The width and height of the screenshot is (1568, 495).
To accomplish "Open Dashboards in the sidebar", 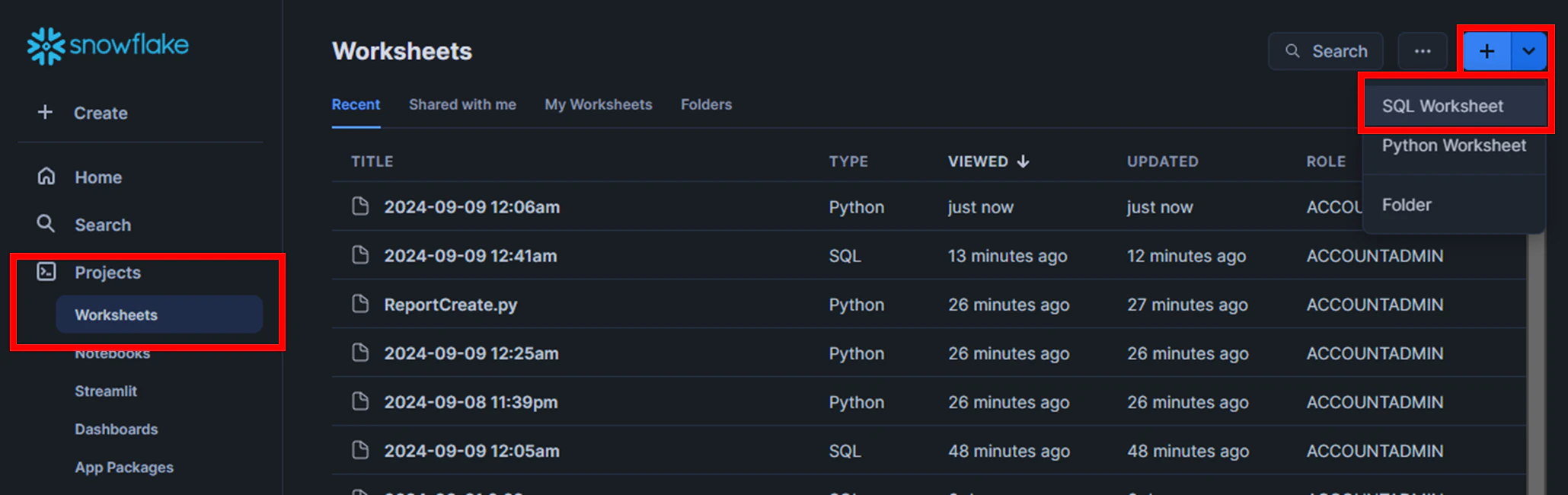I will [117, 429].
